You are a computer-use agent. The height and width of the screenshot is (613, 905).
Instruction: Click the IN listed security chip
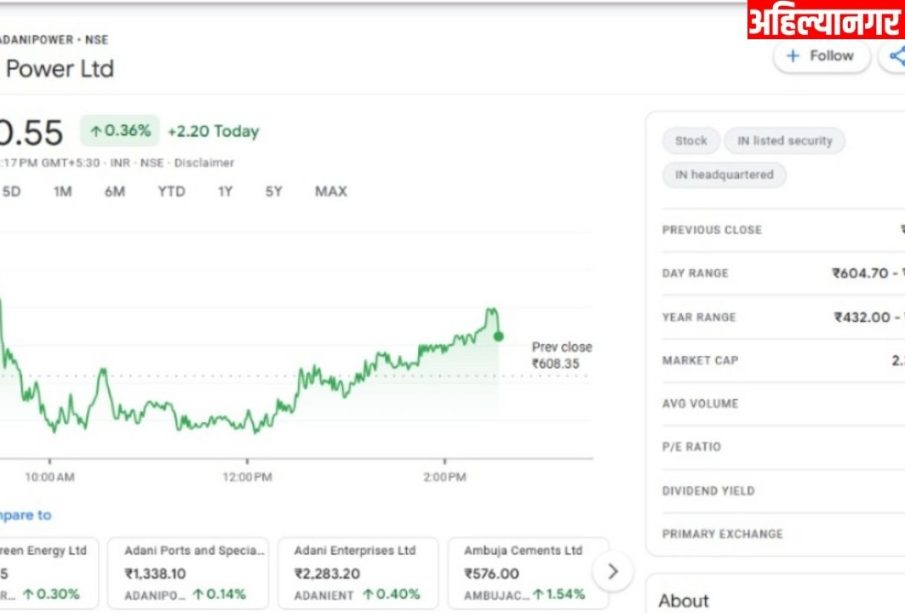point(784,141)
